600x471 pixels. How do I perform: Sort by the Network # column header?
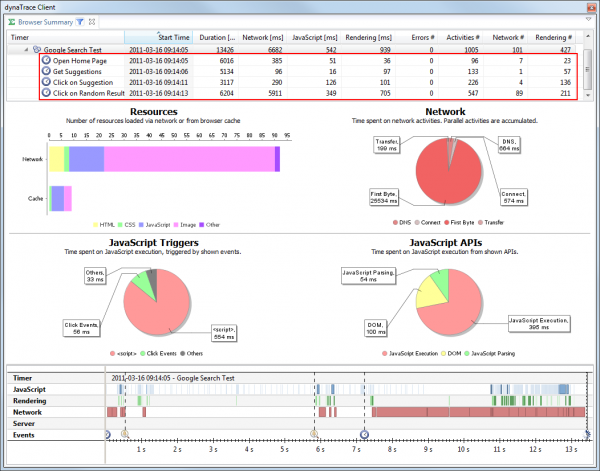tap(505, 37)
